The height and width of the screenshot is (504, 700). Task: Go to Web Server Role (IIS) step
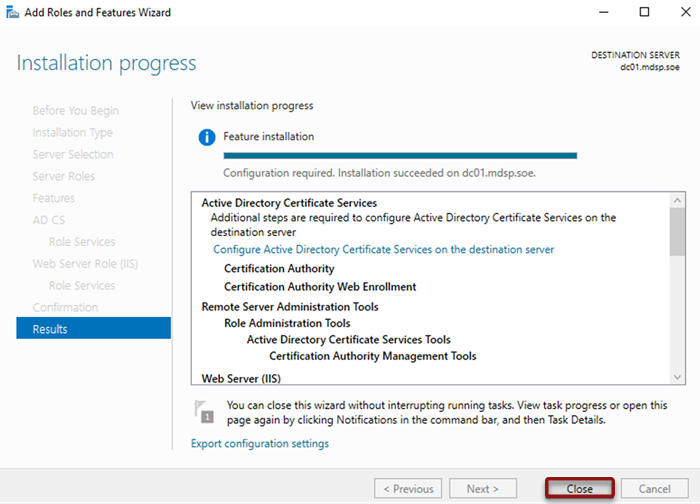[85, 264]
